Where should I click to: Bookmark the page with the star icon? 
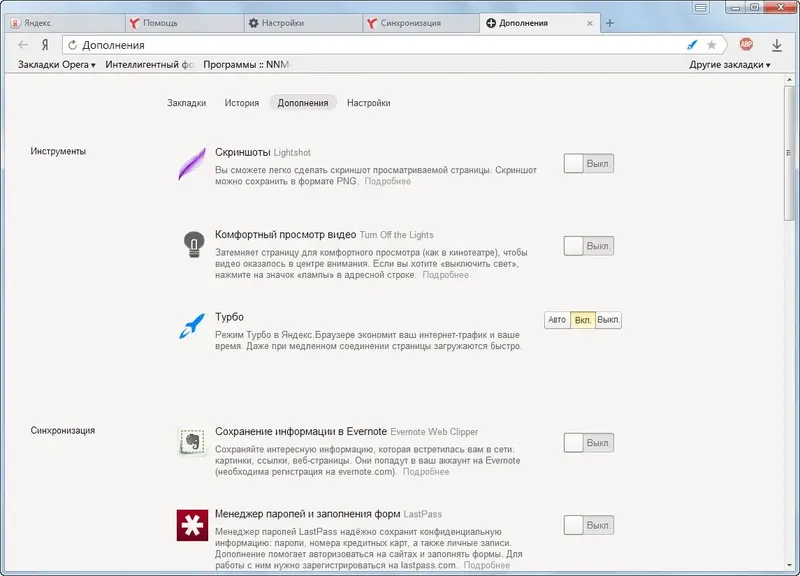711,45
